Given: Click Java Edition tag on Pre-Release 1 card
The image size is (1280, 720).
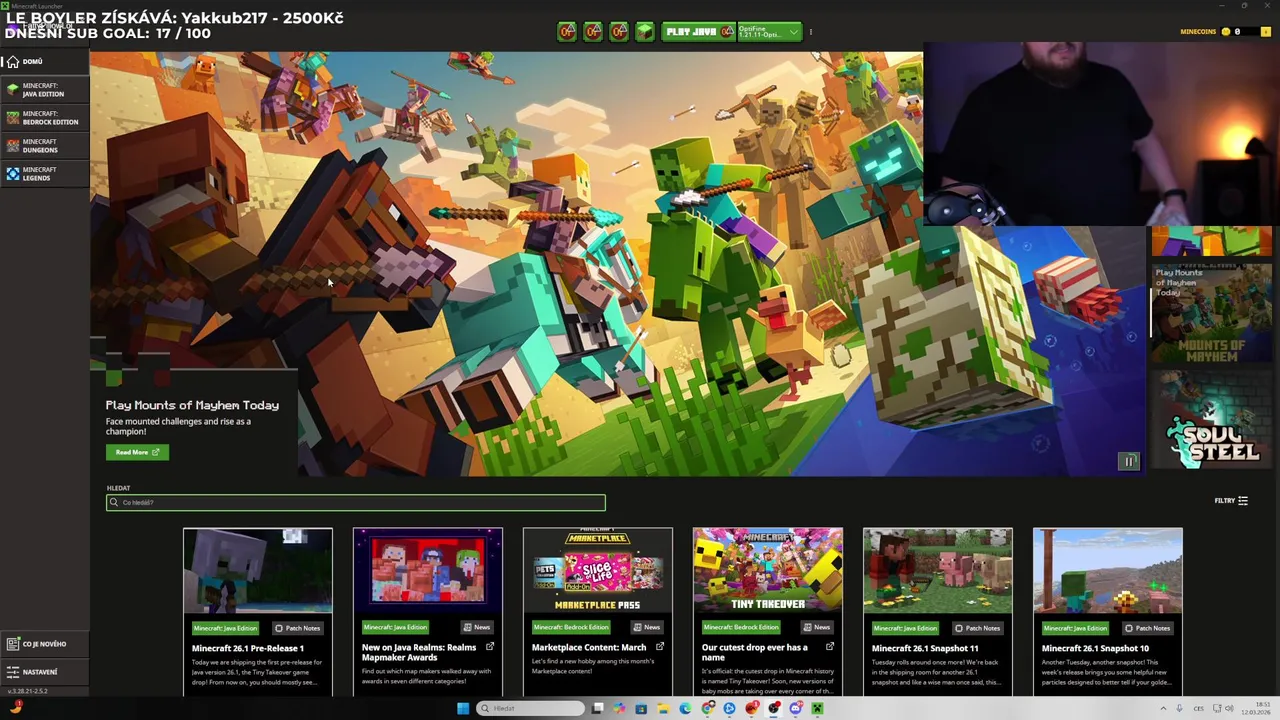Looking at the screenshot, I should [225, 628].
